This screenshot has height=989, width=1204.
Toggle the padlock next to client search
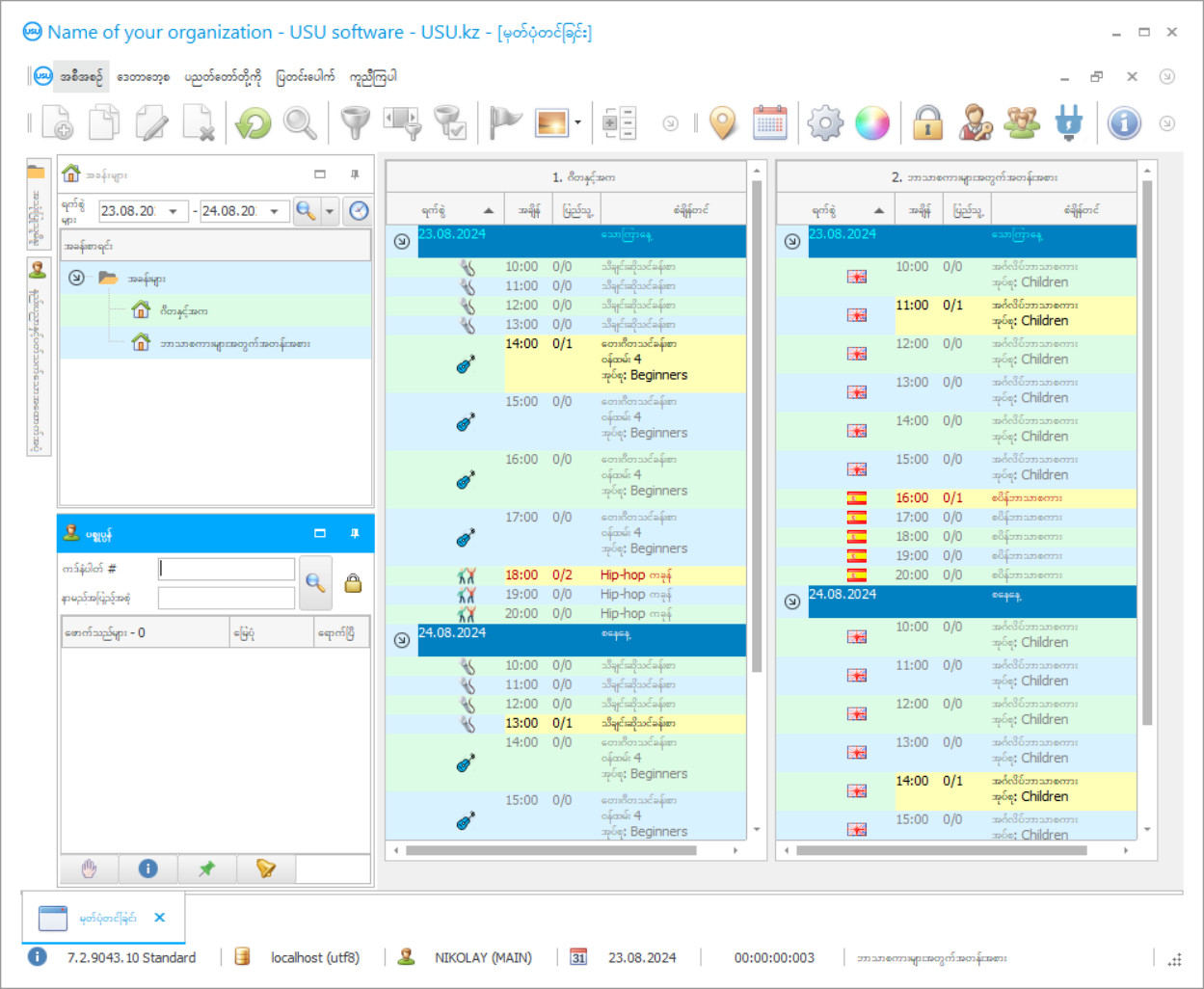(353, 583)
